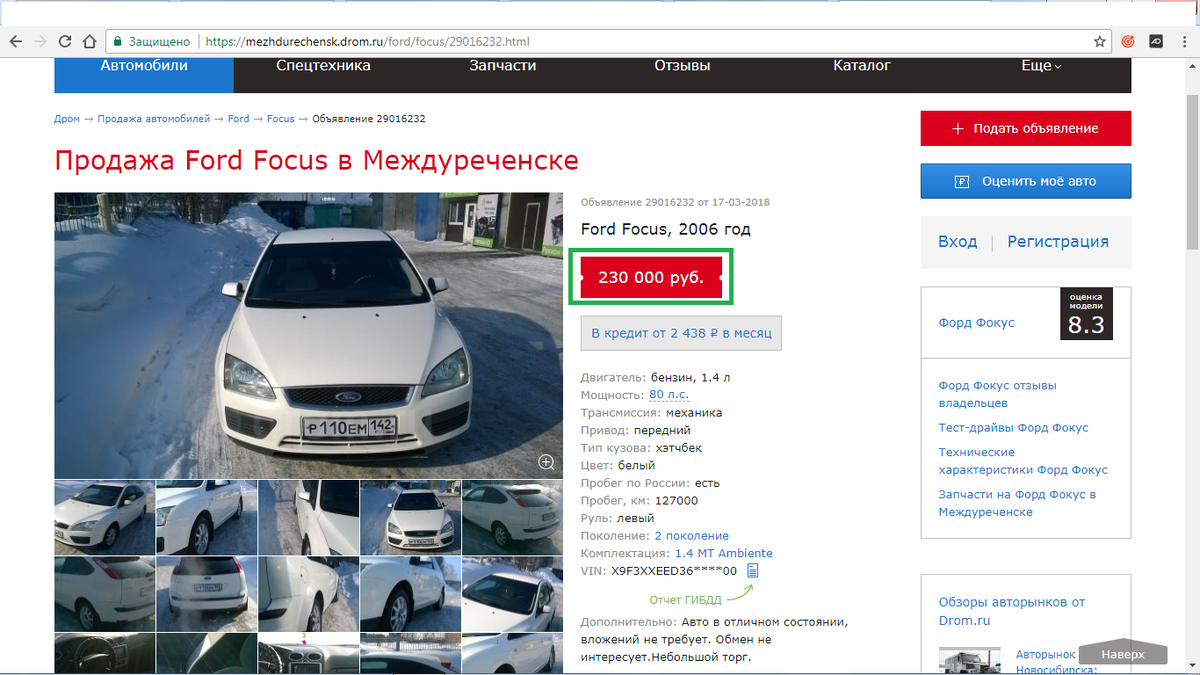Open the third thumbnail in the top row

pyautogui.click(x=308, y=517)
